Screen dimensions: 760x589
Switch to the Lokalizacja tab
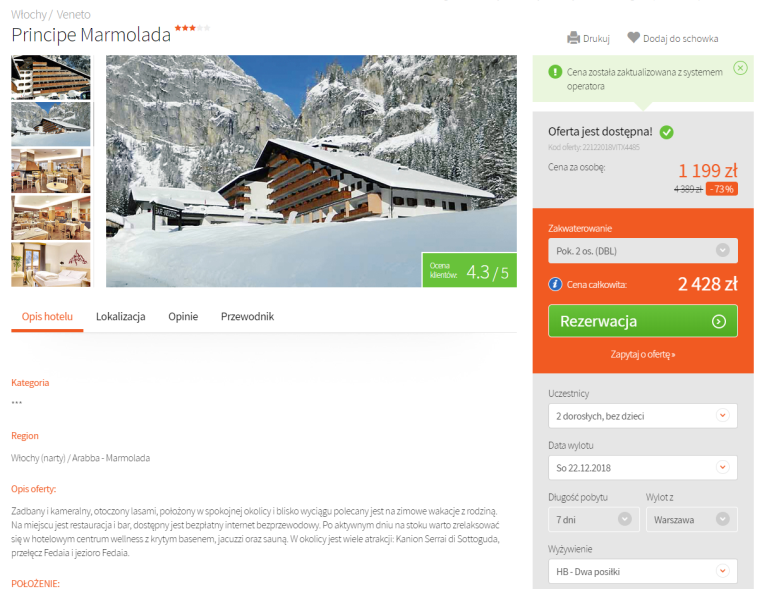tap(121, 317)
